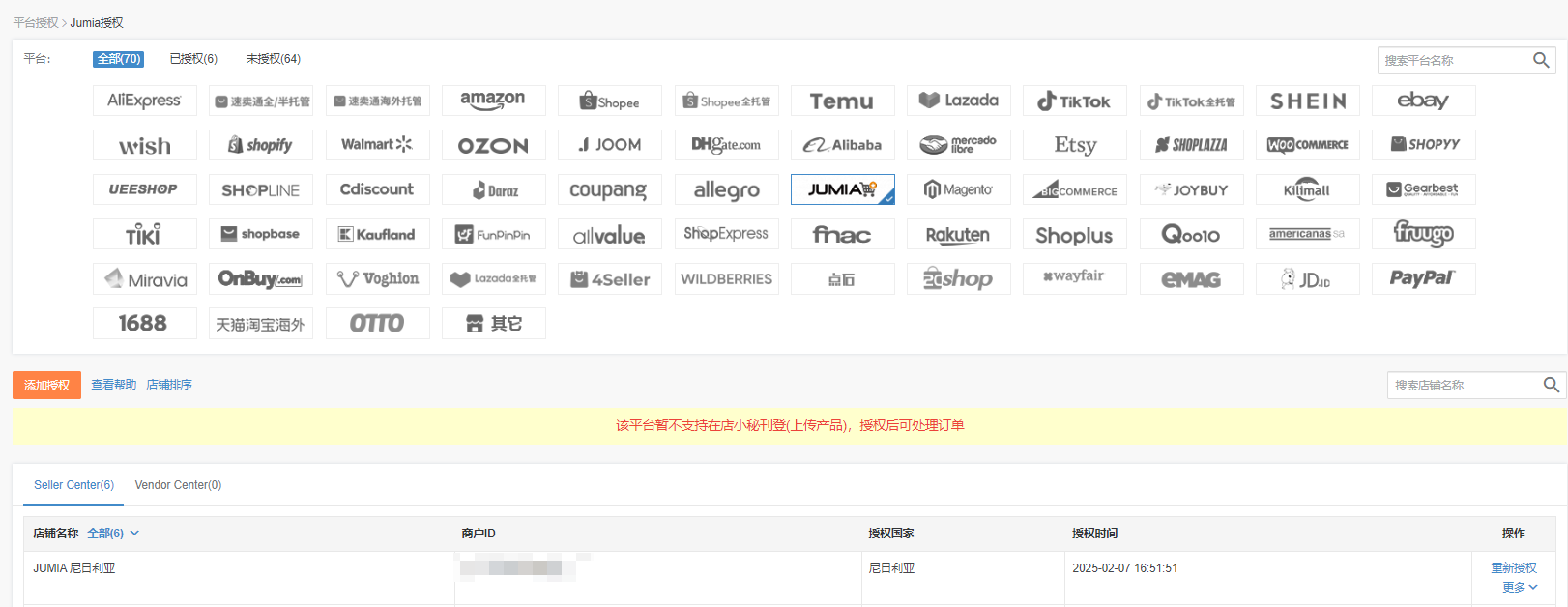This screenshot has width=1568, height=607.
Task: Pick the OZON platform tile
Action: 493,145
